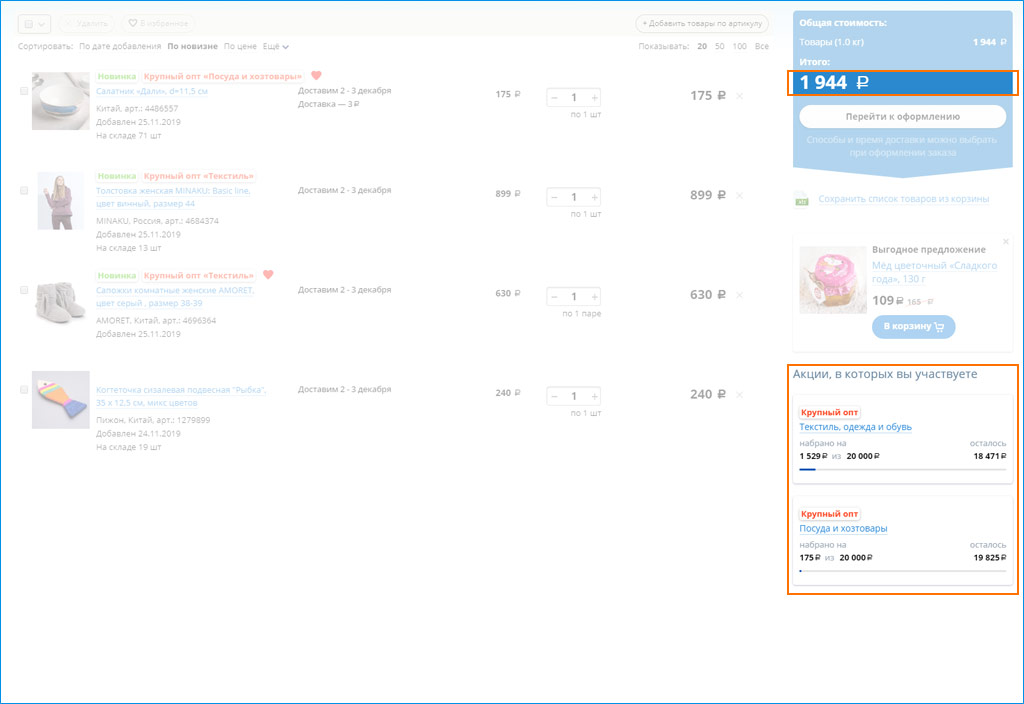Increase quantity of Толстовка MINAKU with plus
This screenshot has width=1024, height=704.
coord(594,197)
